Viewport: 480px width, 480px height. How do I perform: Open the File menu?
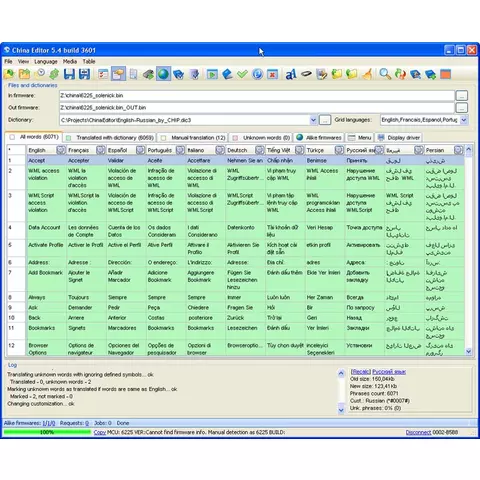click(8, 61)
